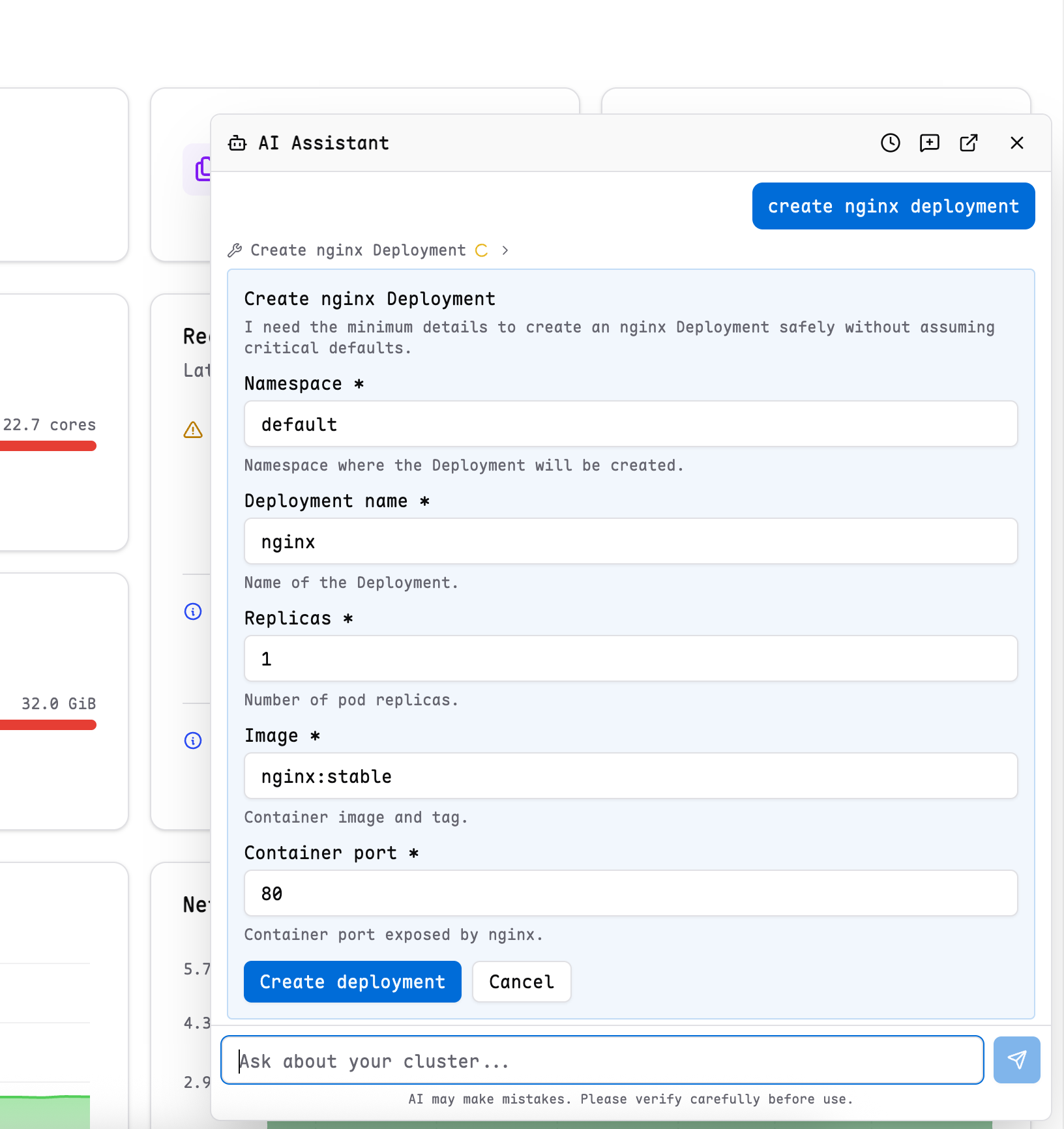Click the upper blue info icon
This screenshot has height=1129, width=1064.
[193, 611]
